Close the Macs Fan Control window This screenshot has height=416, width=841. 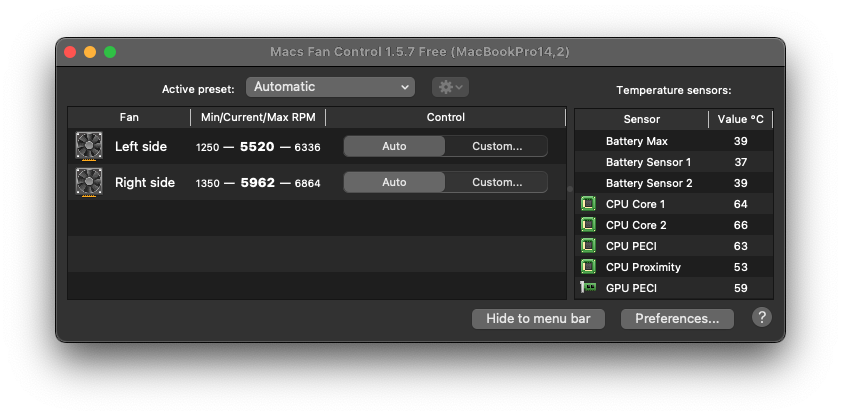[x=70, y=52]
